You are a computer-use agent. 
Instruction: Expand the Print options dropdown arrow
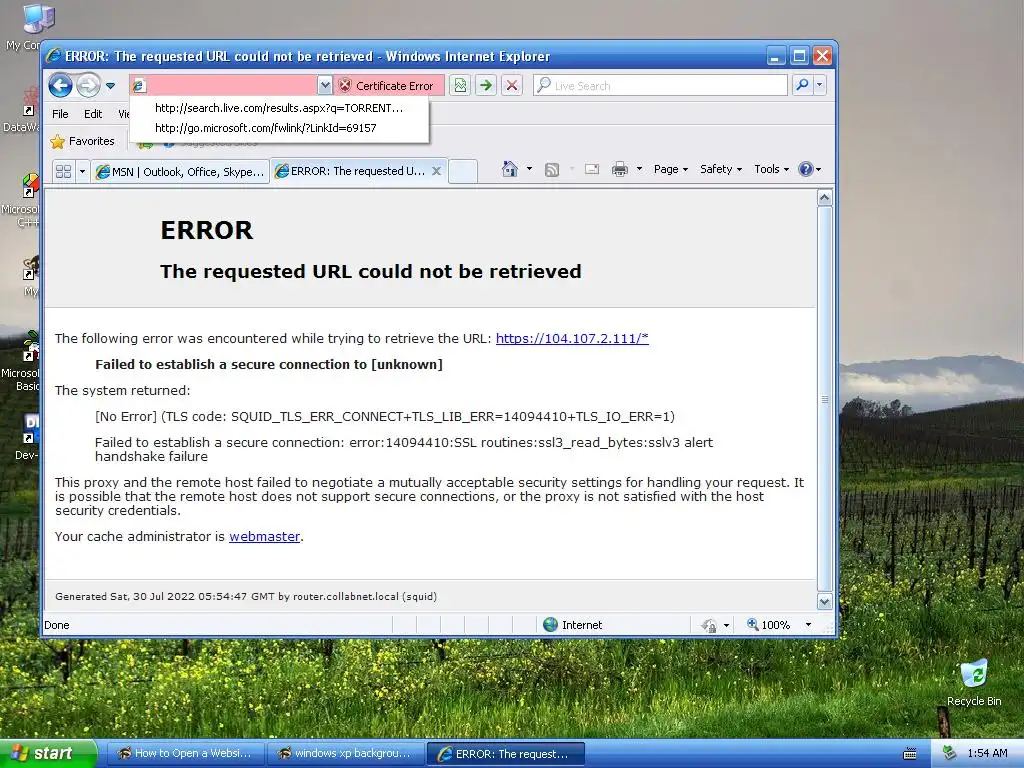pyautogui.click(x=639, y=169)
